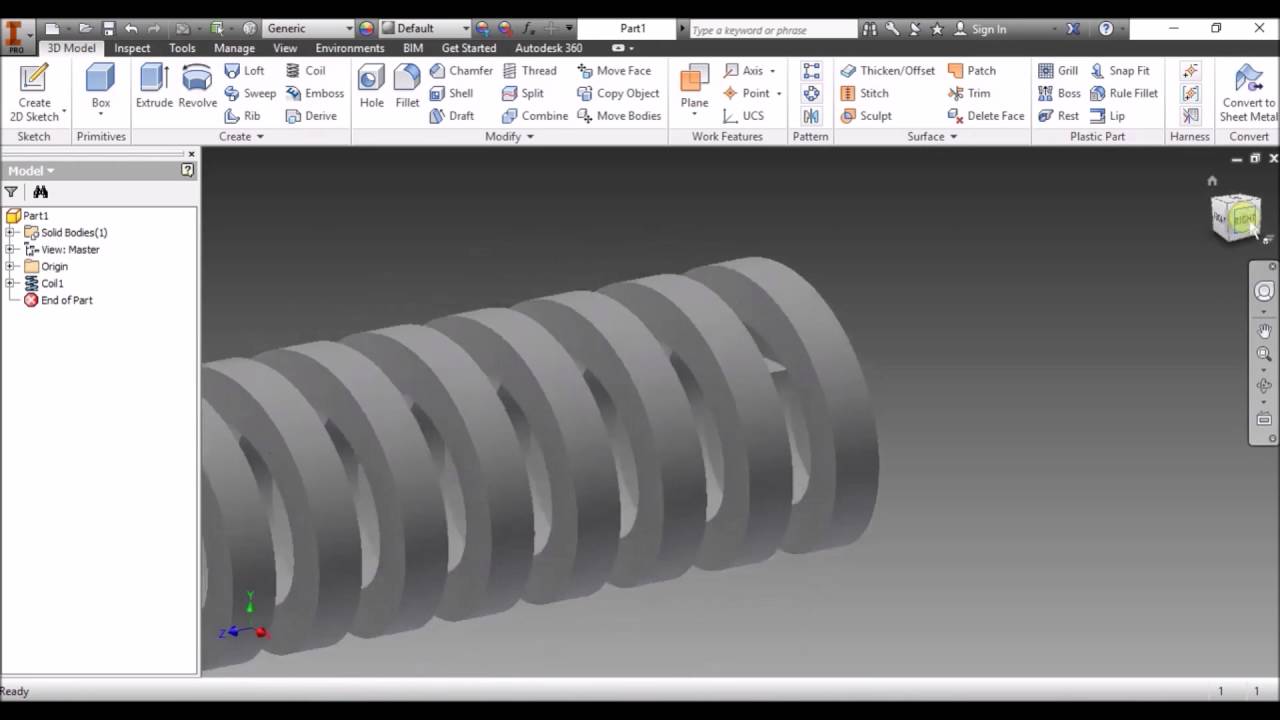Image resolution: width=1280 pixels, height=720 pixels.
Task: Open the Modify panel dropdown
Action: (509, 137)
